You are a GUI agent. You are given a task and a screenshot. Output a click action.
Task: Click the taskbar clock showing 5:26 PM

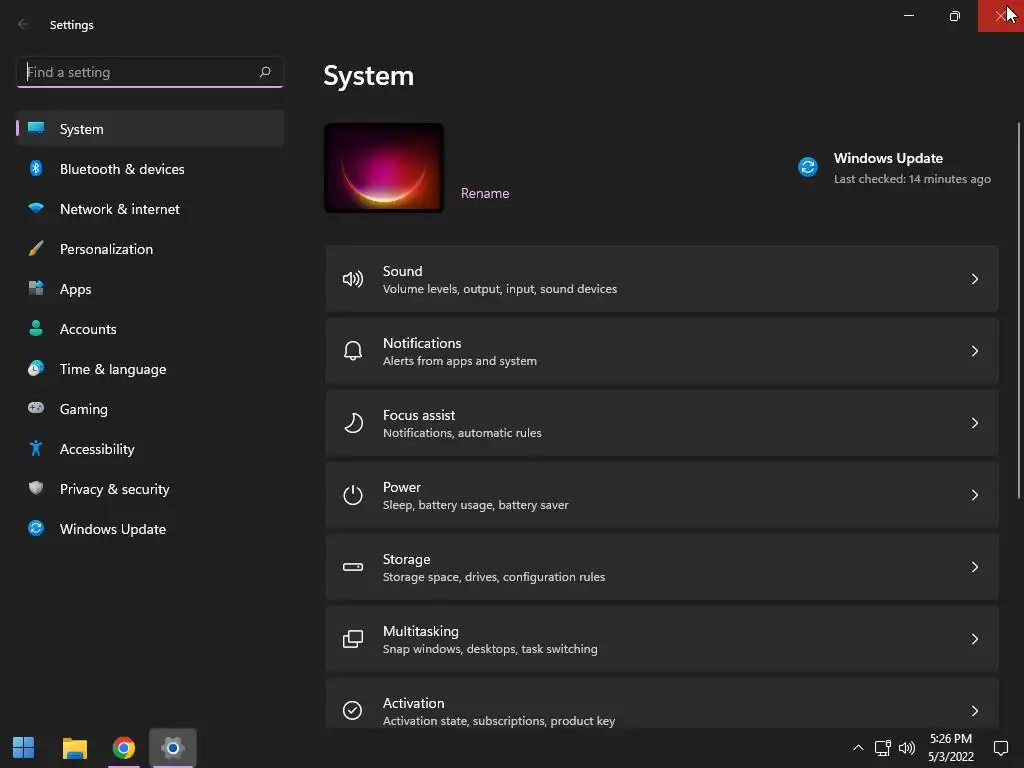[x=951, y=739]
